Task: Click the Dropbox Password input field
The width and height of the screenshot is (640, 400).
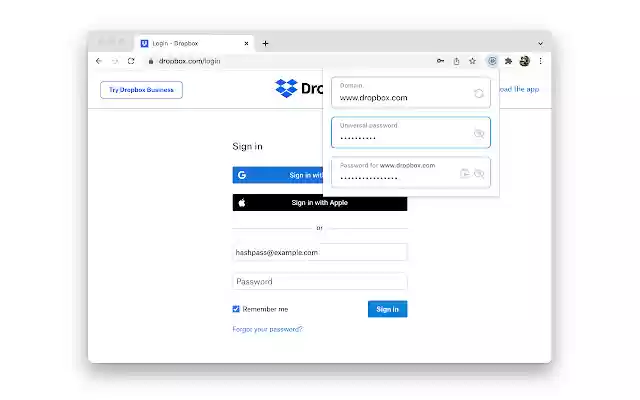Action: pyautogui.click(x=320, y=282)
